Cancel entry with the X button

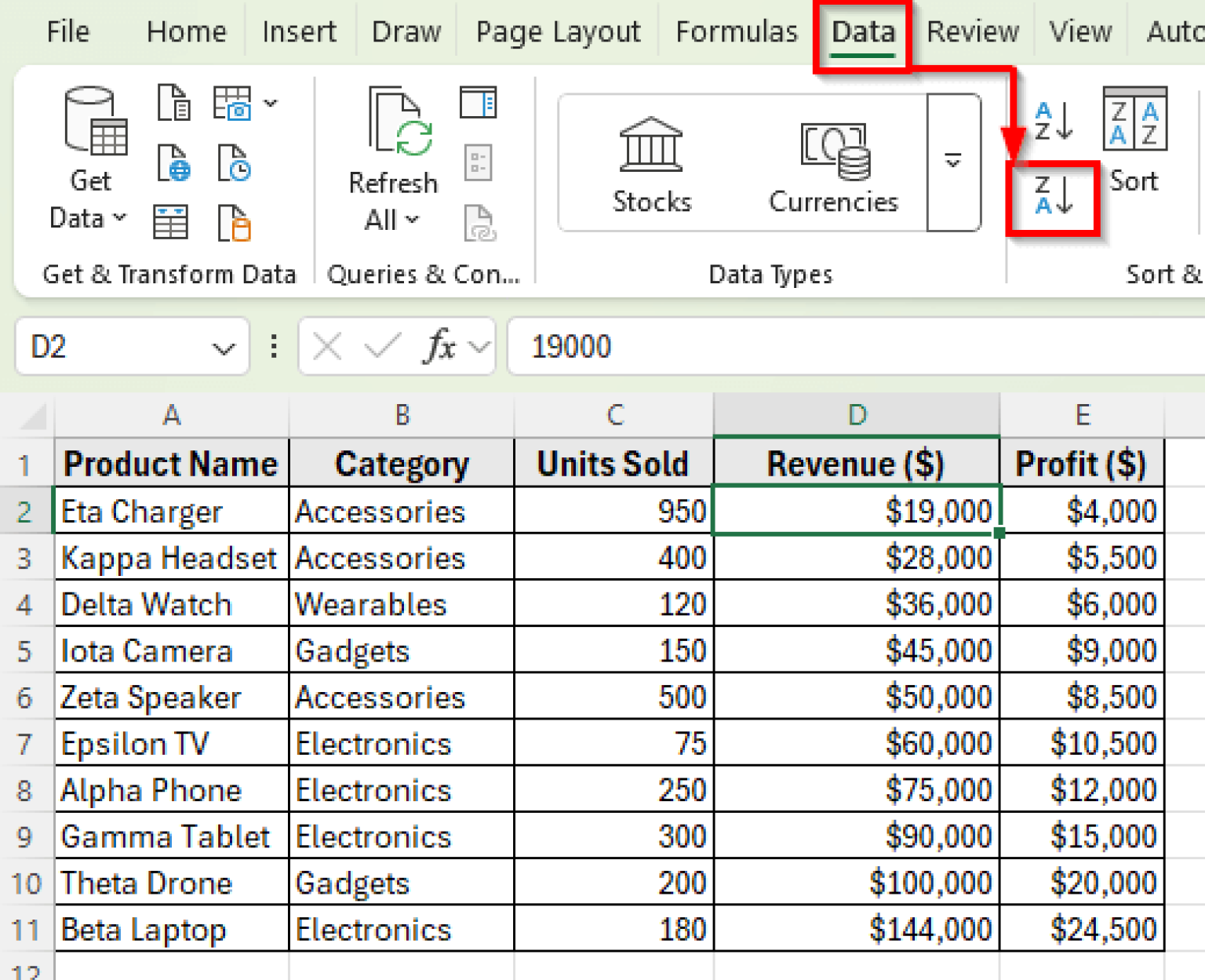(327, 346)
